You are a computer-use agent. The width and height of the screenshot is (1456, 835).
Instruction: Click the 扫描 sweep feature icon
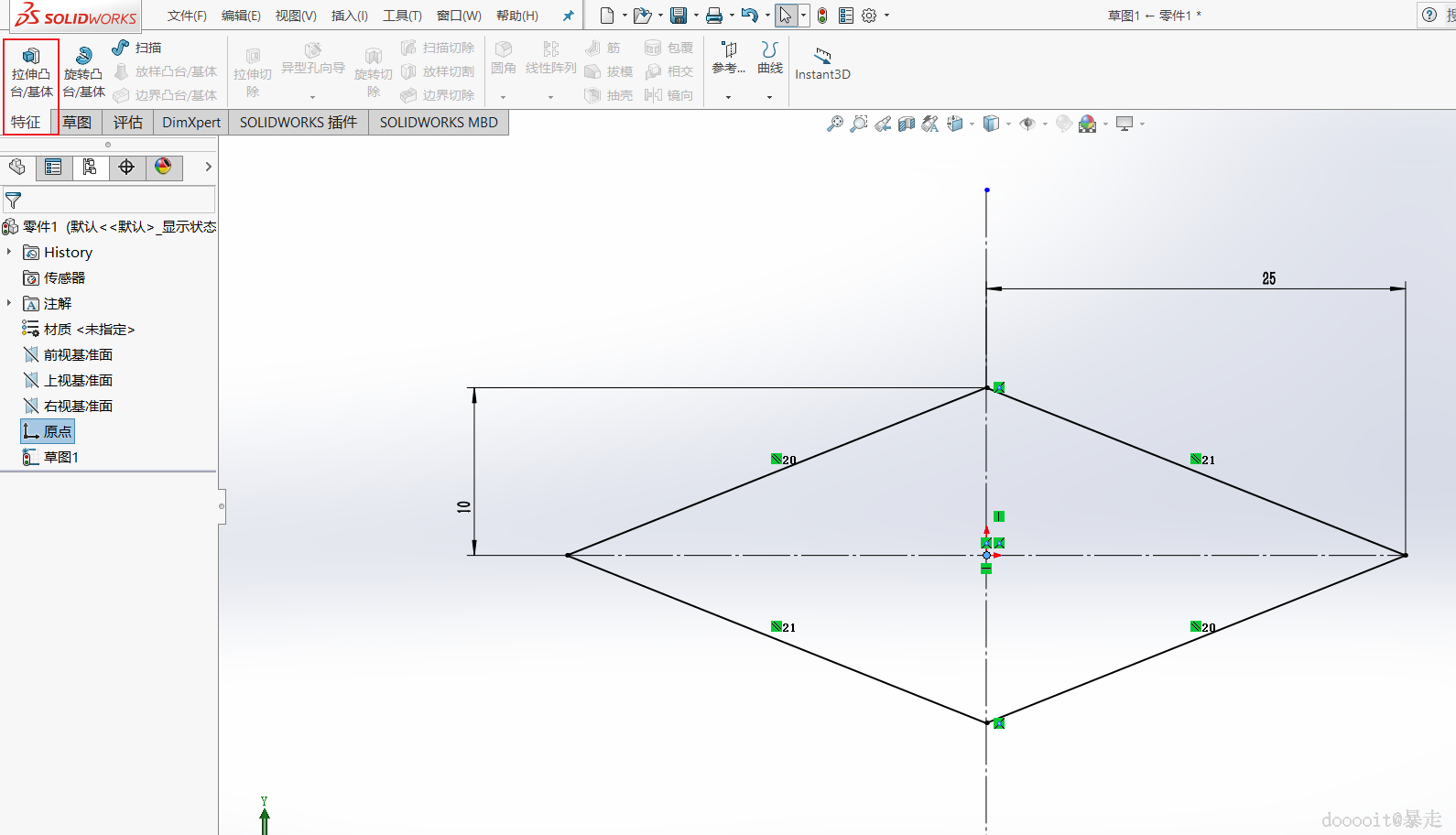(x=121, y=48)
